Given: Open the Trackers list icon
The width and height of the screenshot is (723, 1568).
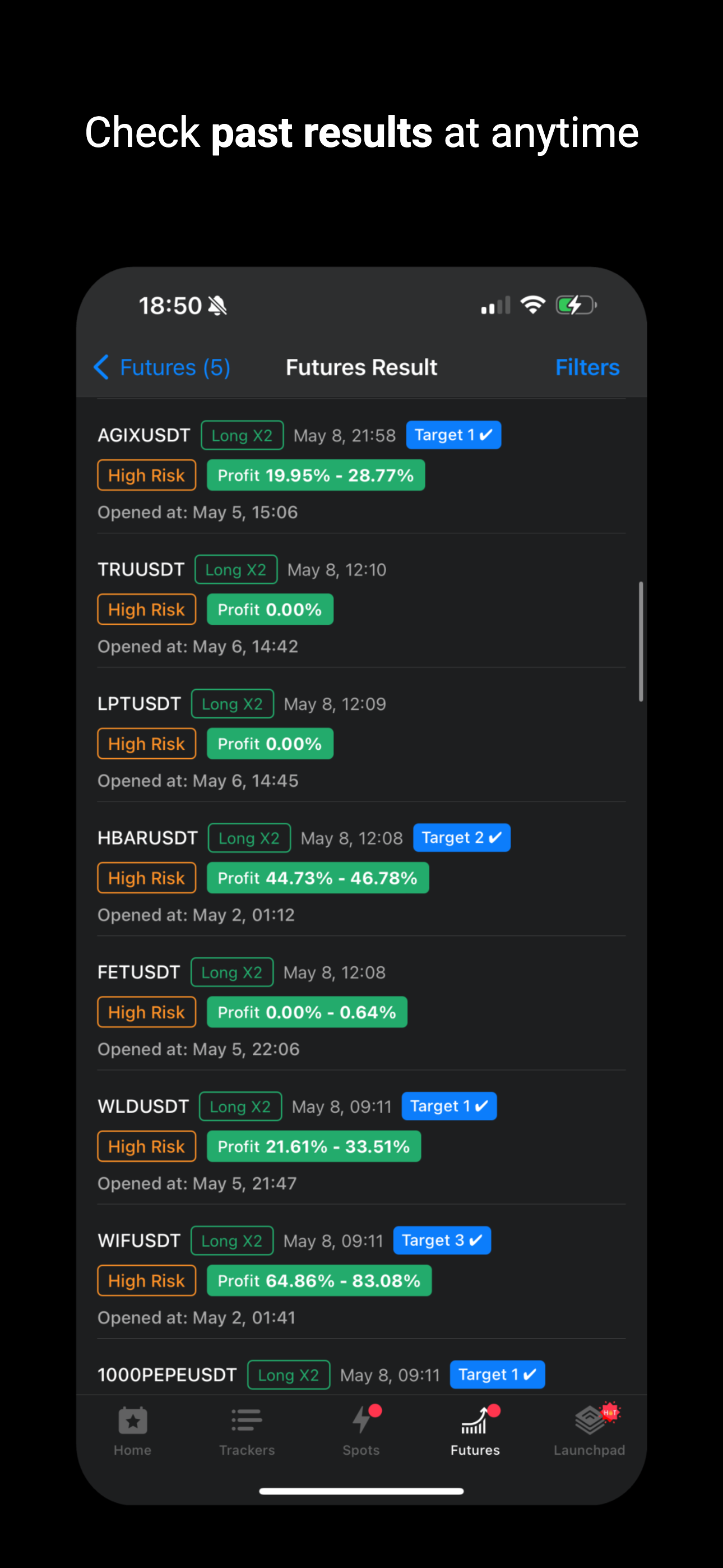Looking at the screenshot, I should [x=247, y=1421].
